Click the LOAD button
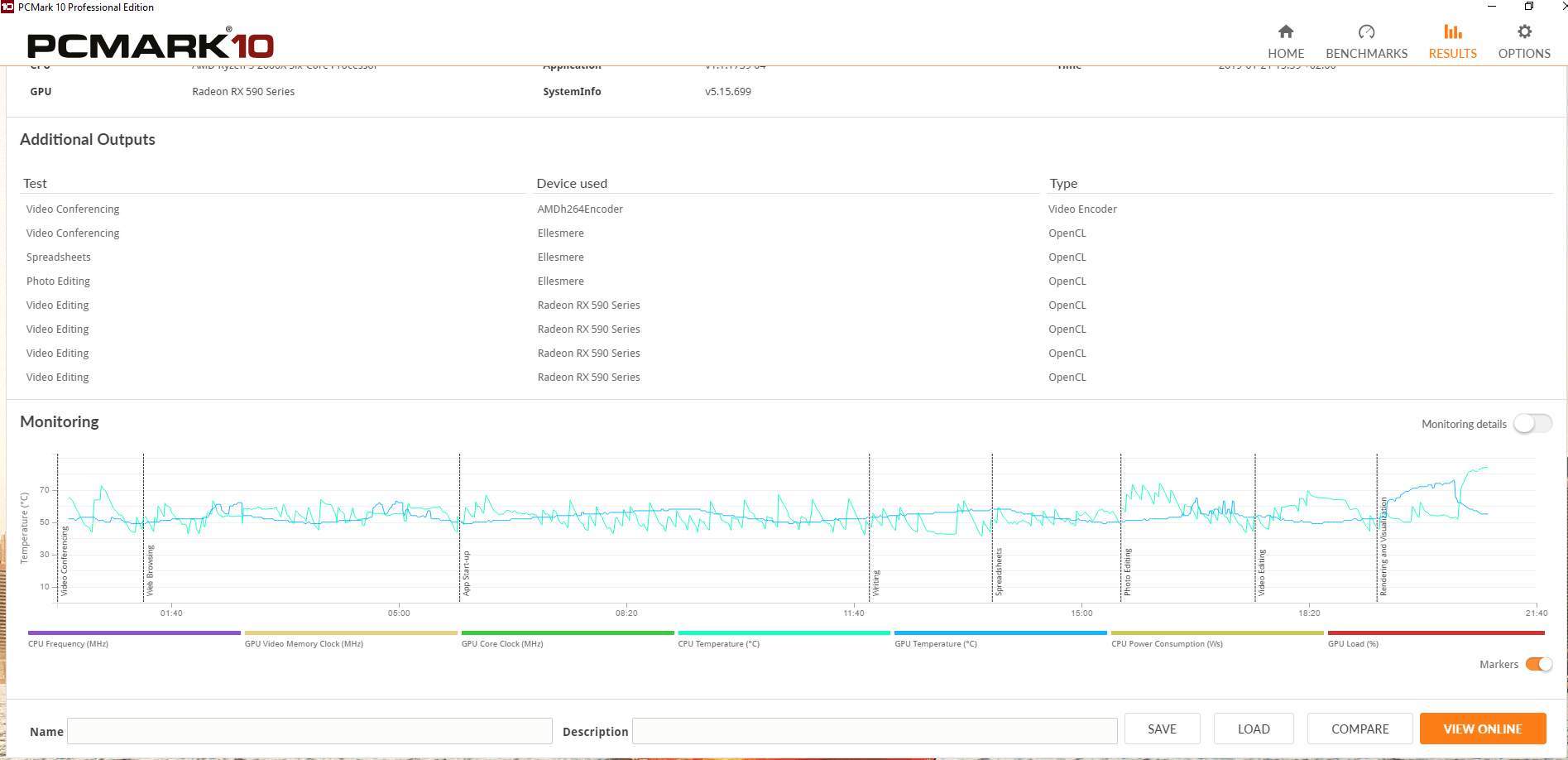This screenshot has width=1568, height=760. 1253,729
